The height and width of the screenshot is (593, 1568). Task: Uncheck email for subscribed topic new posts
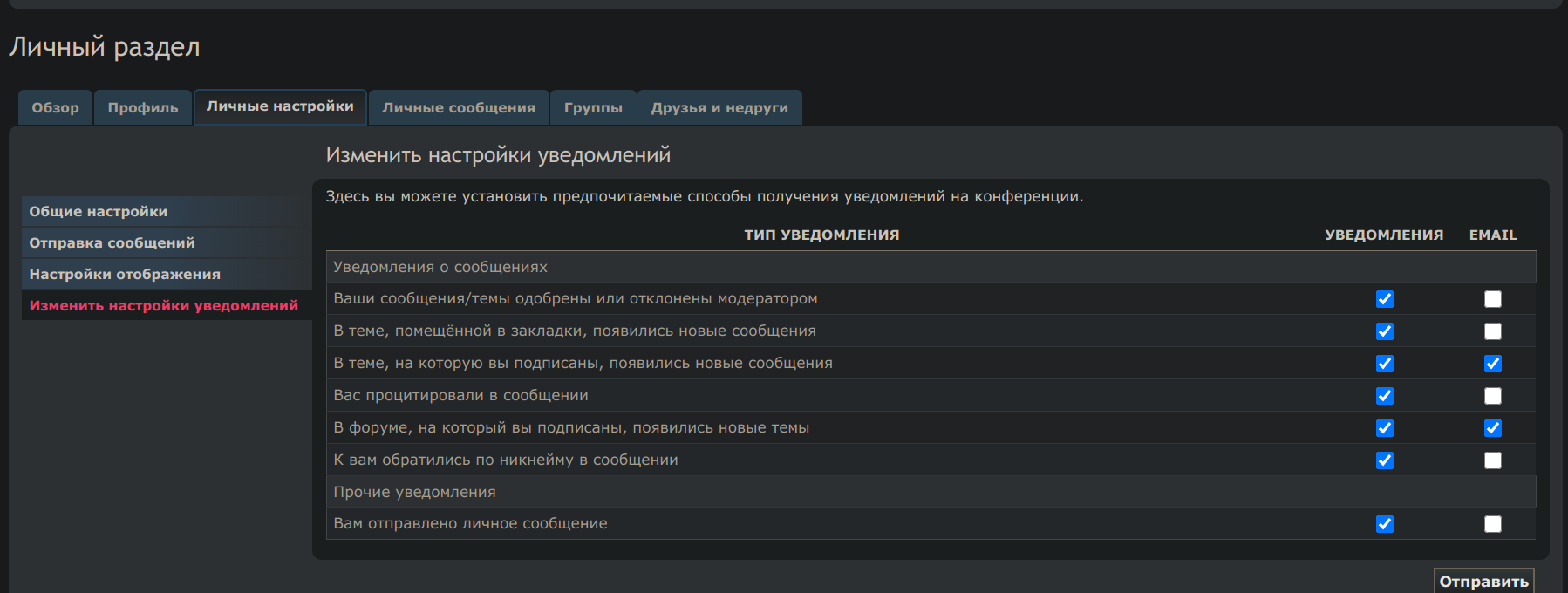point(1493,364)
